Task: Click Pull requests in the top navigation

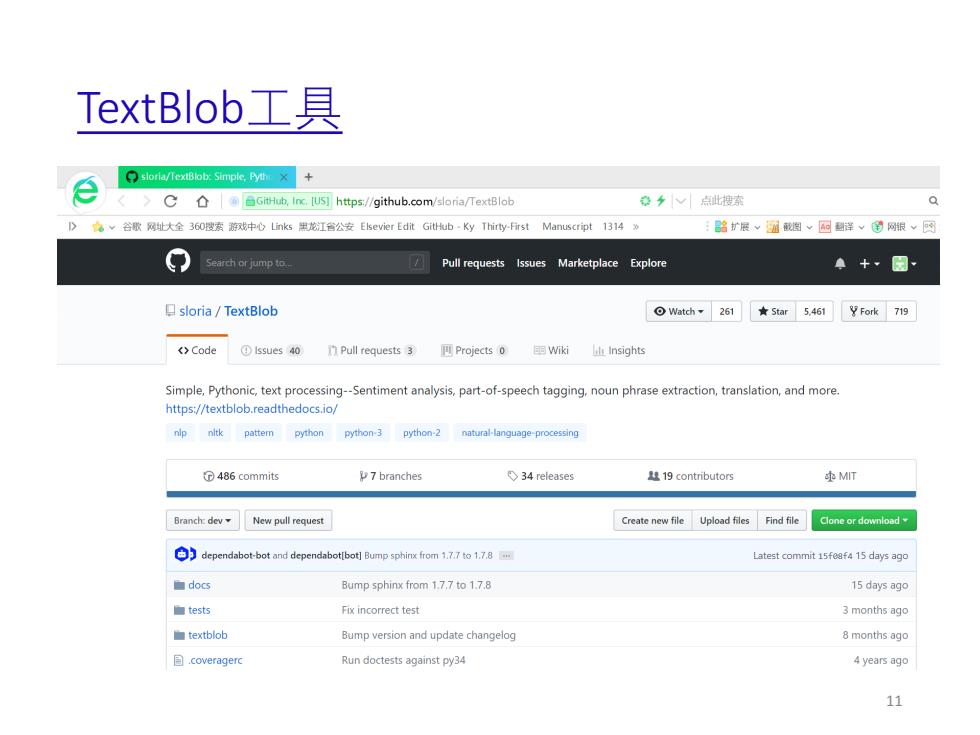Action: coord(473,263)
